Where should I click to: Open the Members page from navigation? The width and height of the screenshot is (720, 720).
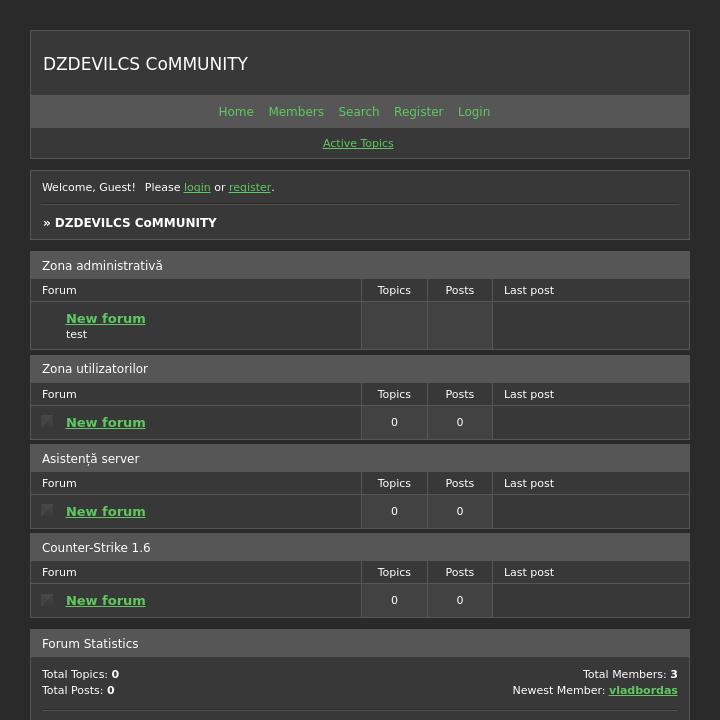pyautogui.click(x=296, y=112)
